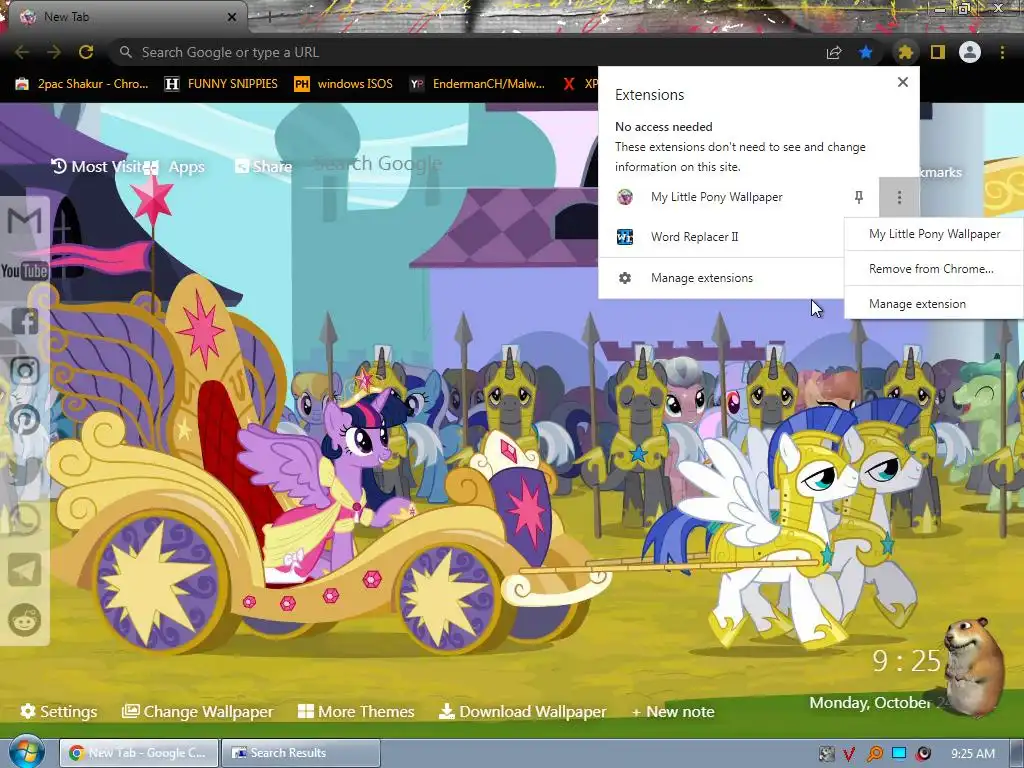Open the Extensions puzzle icon
This screenshot has height=768, width=1024.
[905, 52]
